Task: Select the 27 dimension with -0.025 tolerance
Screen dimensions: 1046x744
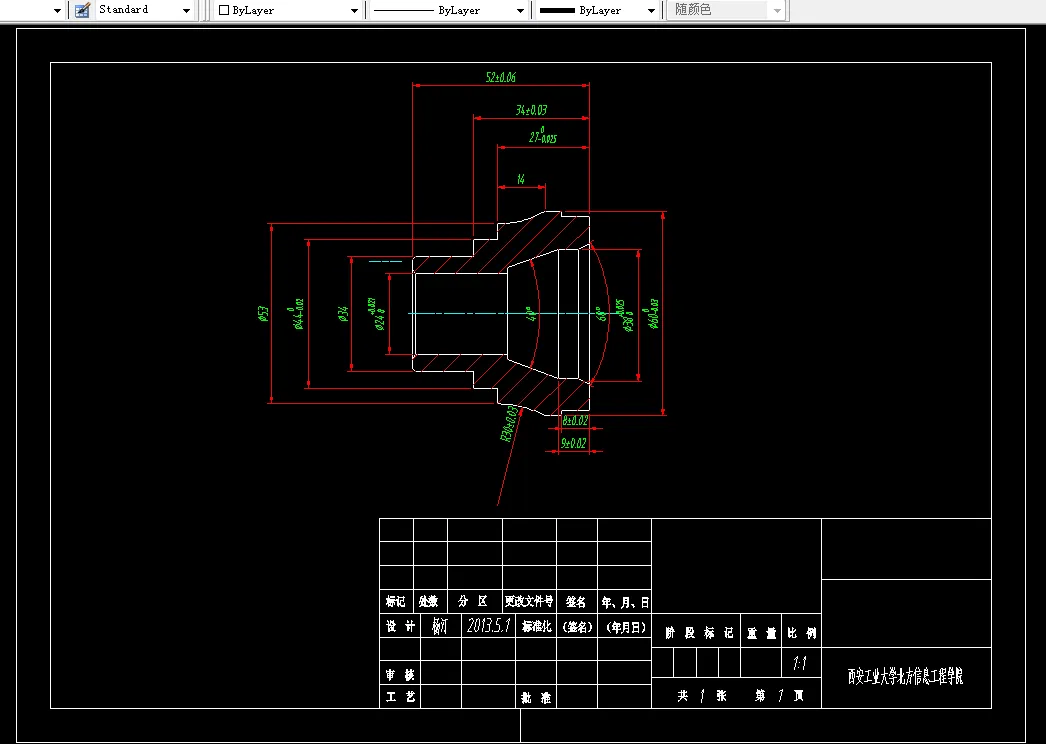Action: 542,136
